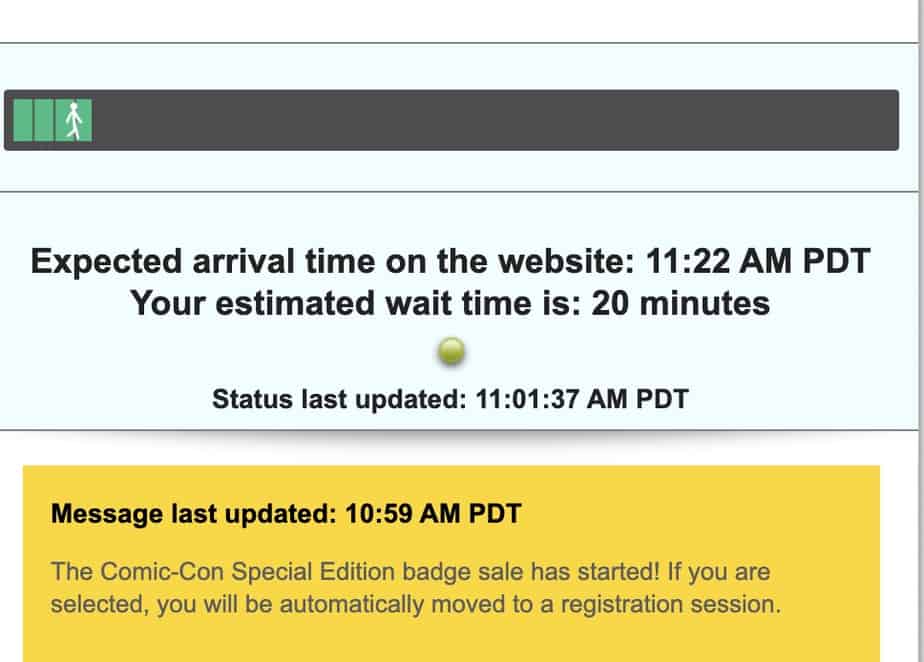Click the expected arrival time 11:22 AM PDT text
Image resolution: width=924 pixels, height=662 pixels.
[x=450, y=261]
